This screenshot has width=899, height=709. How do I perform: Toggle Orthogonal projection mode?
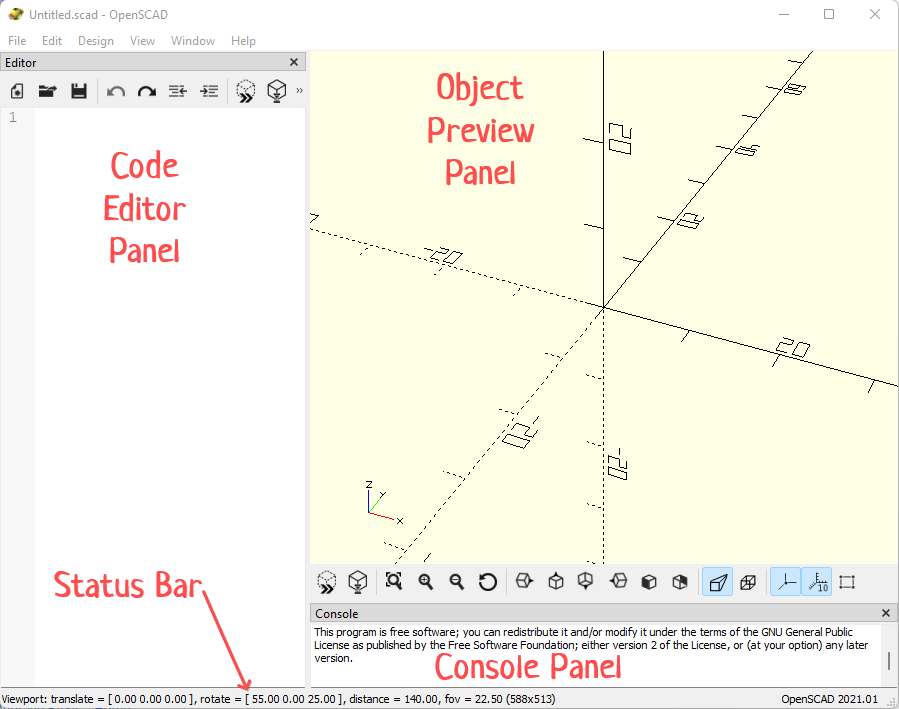748,582
